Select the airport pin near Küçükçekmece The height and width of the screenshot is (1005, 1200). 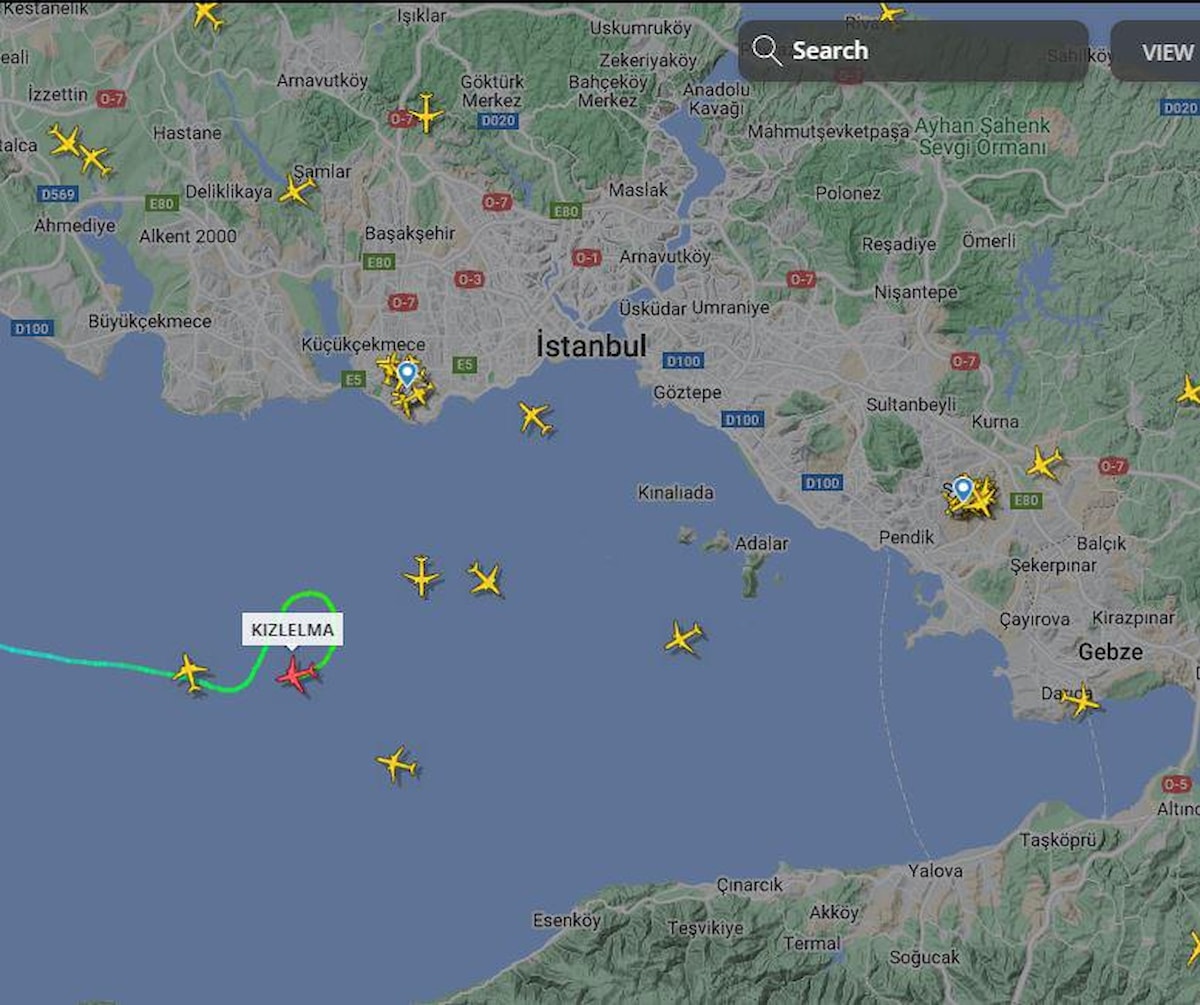tap(407, 375)
